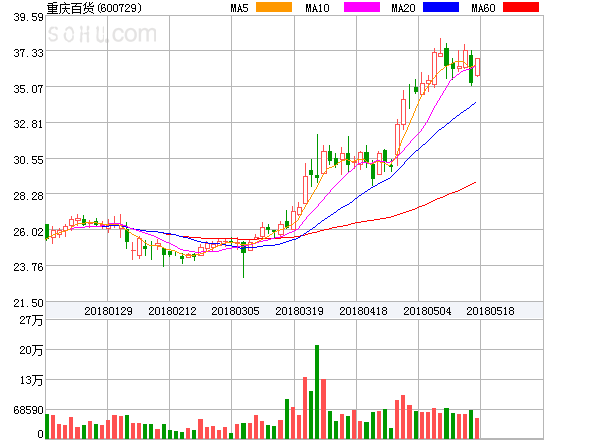
Task: Click the MA5 legend label
Action: tap(239, 8)
